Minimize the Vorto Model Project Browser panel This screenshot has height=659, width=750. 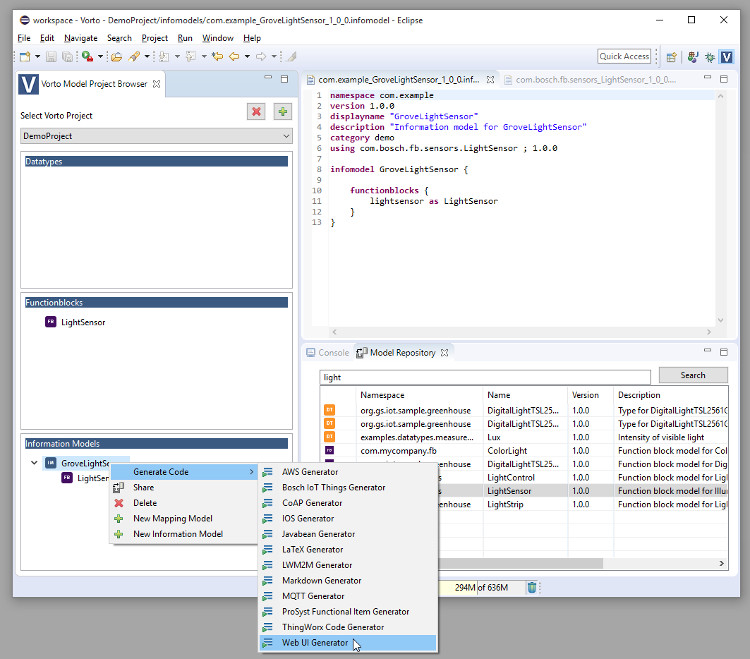tap(268, 77)
